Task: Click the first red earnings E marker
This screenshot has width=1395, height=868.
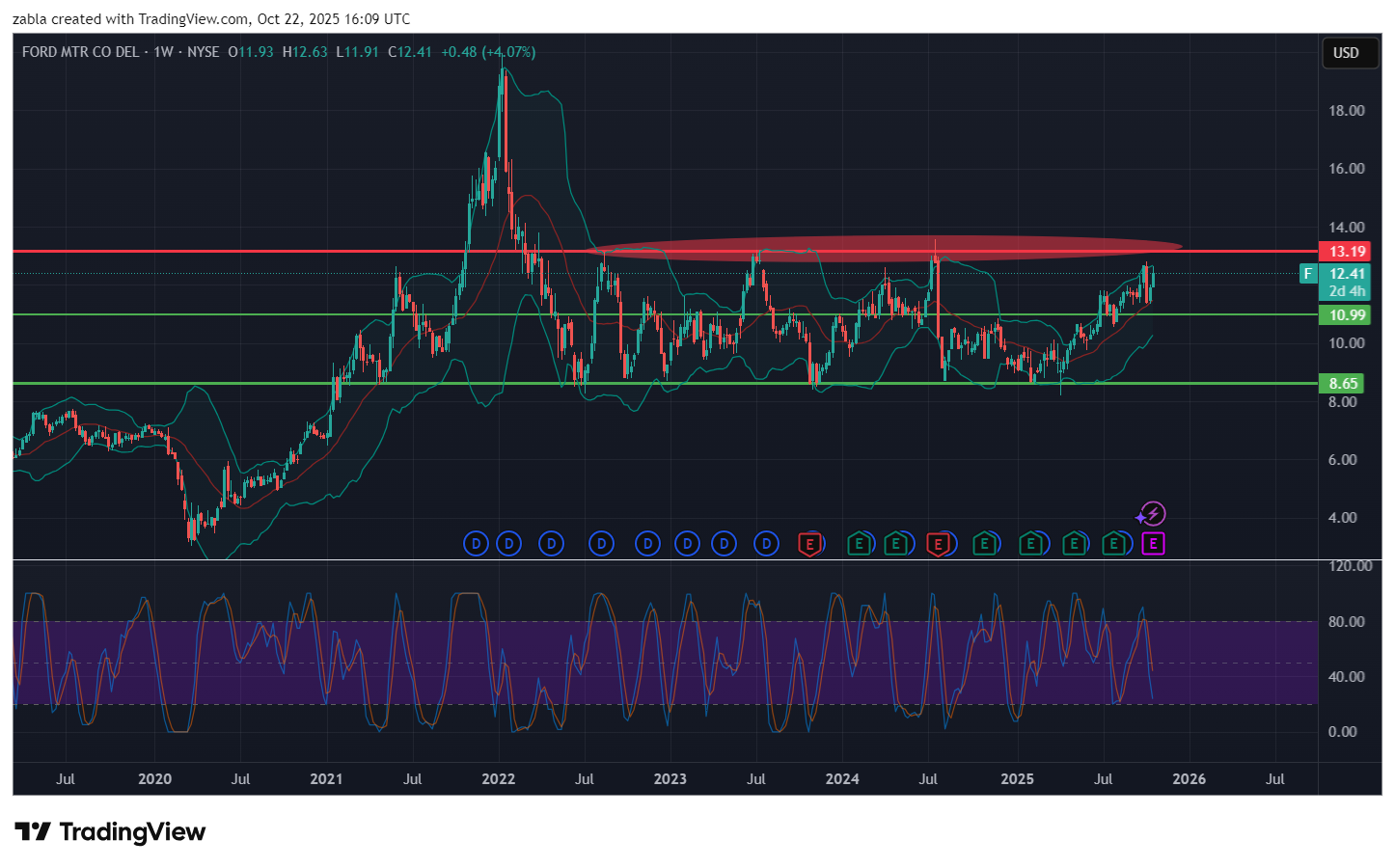Action: (810, 544)
